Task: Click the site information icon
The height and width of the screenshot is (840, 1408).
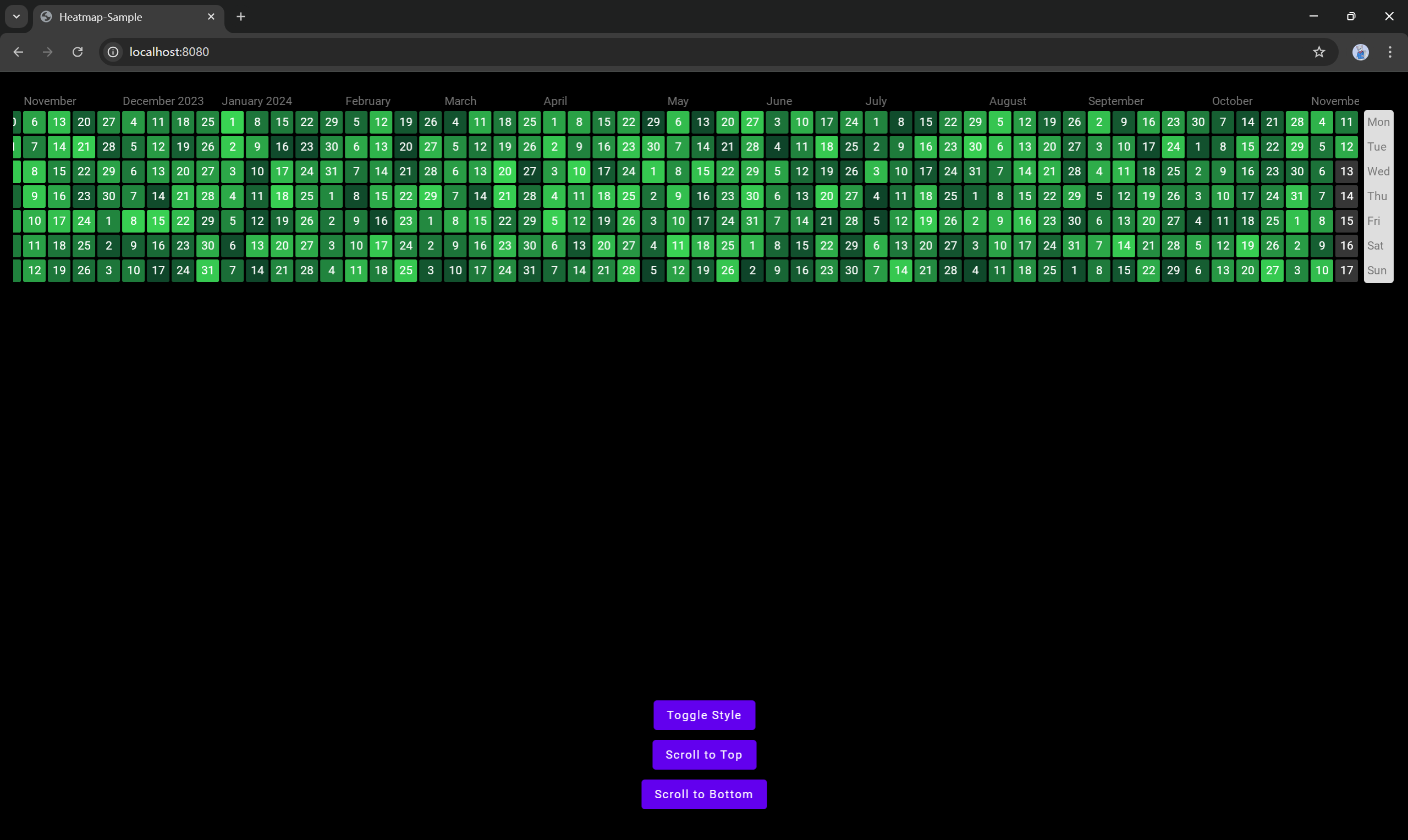Action: (113, 52)
